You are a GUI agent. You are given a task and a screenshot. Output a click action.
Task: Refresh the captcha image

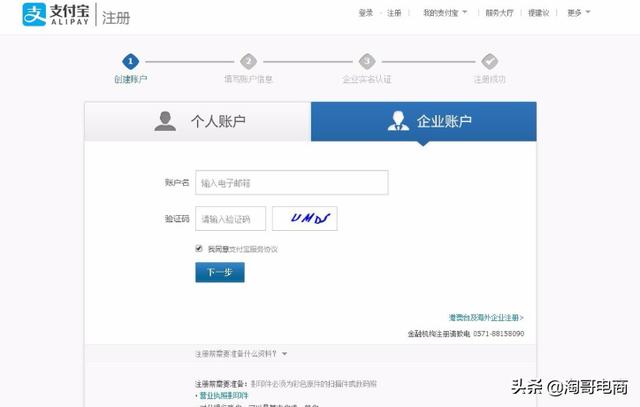(x=305, y=218)
